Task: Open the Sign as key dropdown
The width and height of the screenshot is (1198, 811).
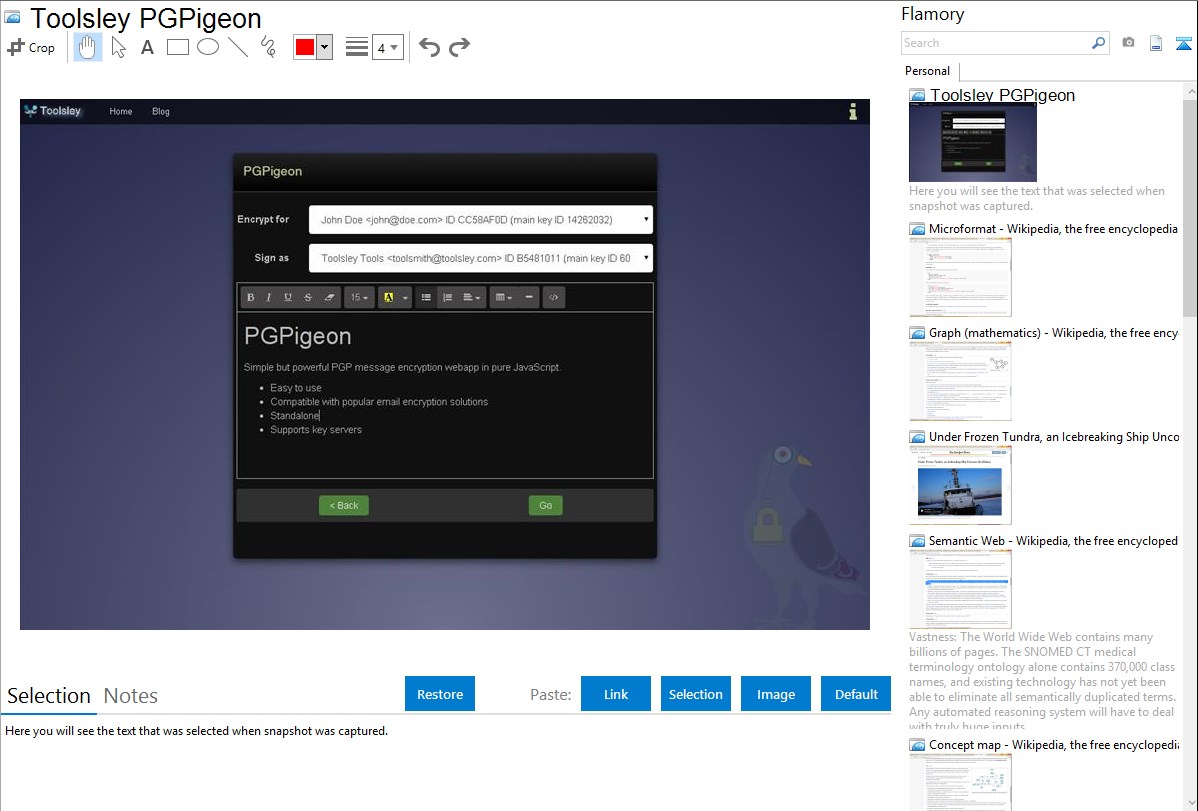Action: tap(480, 258)
